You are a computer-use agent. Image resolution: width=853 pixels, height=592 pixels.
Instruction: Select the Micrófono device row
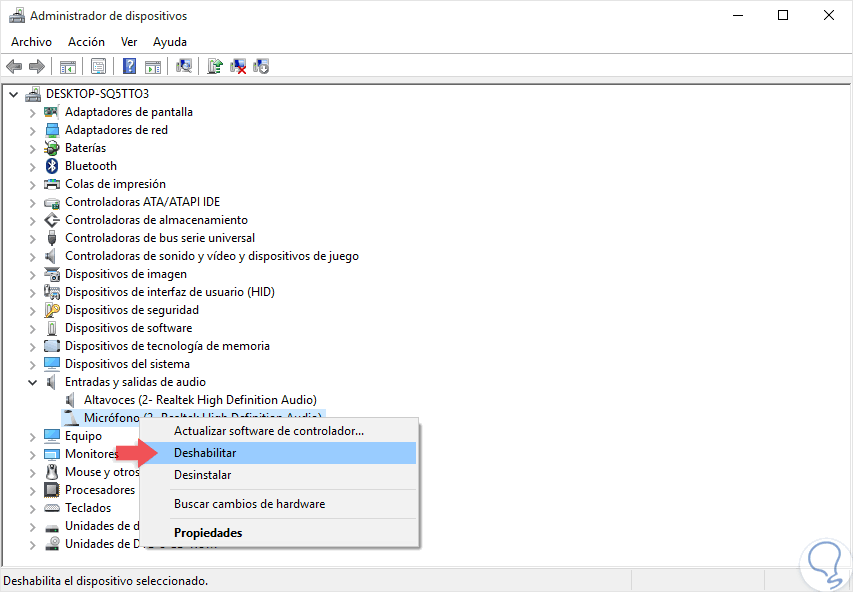pos(194,417)
